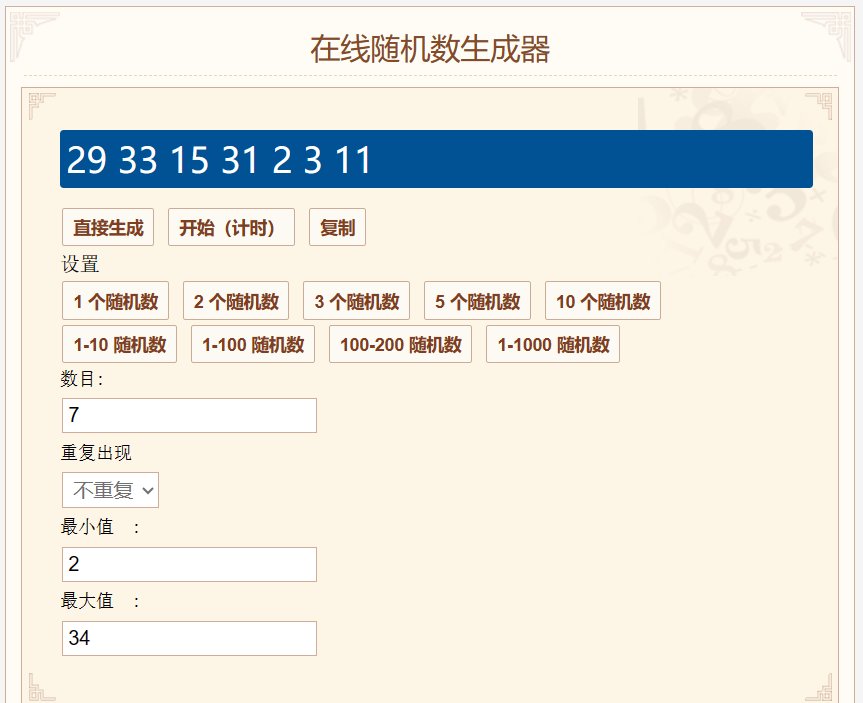Copy results with the 复制 button
Viewport: 863px width, 703px height.
pos(337,227)
